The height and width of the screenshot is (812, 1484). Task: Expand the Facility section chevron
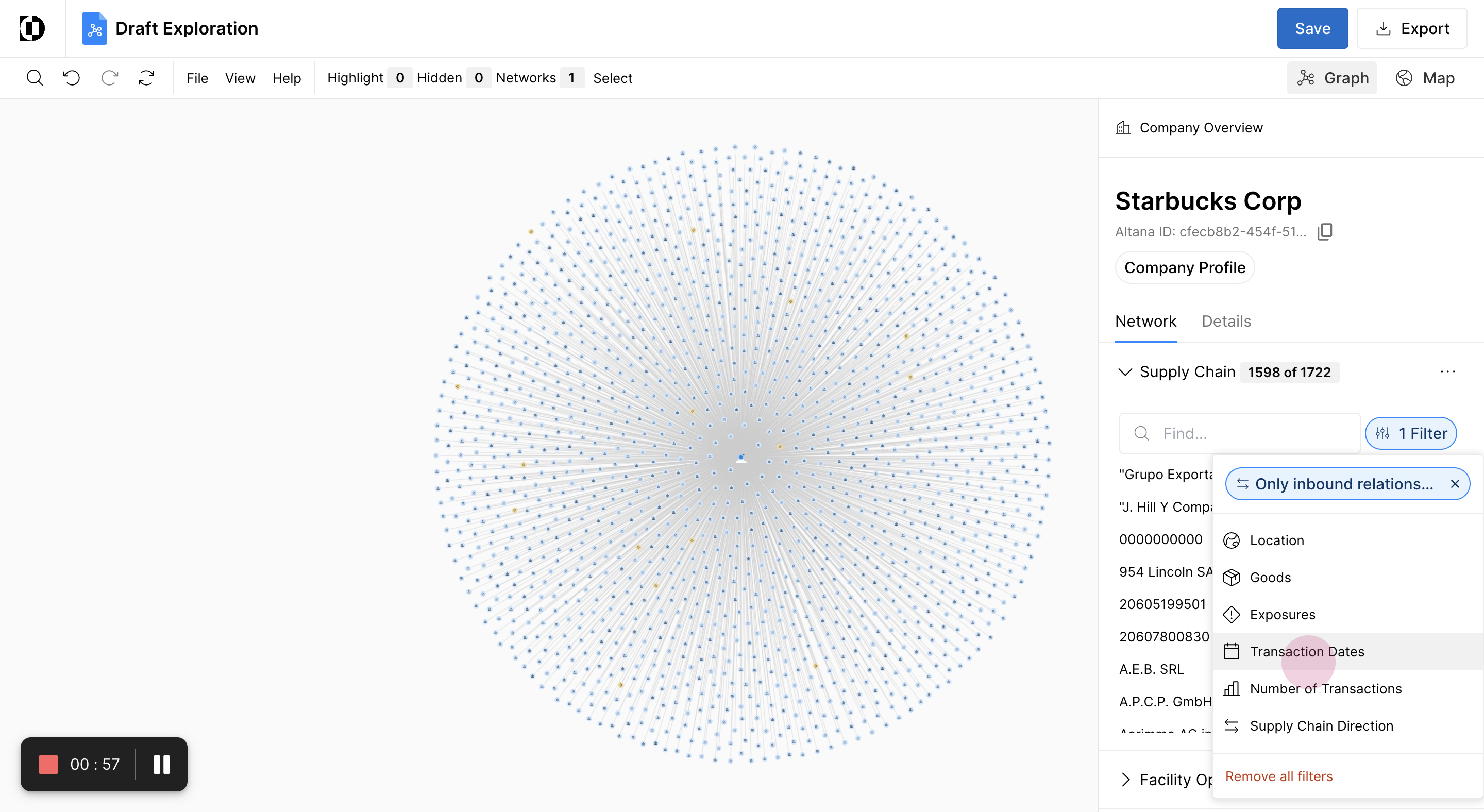click(x=1126, y=779)
